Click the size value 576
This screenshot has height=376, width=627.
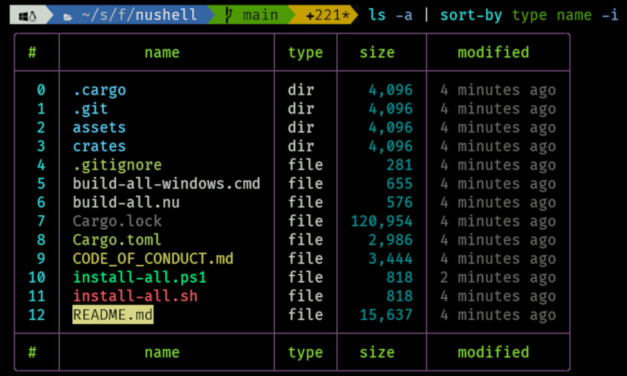coord(399,202)
